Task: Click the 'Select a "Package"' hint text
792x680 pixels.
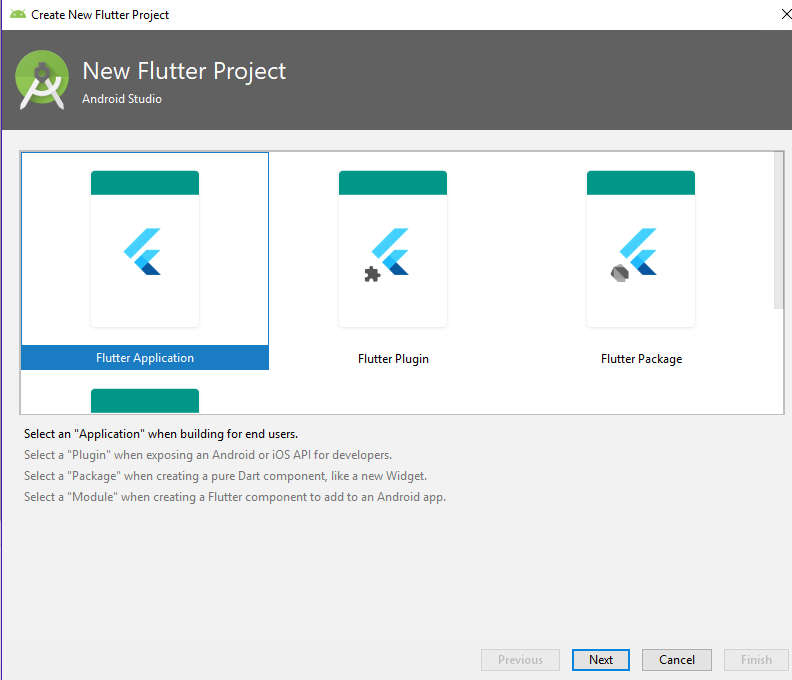Action: click(225, 476)
